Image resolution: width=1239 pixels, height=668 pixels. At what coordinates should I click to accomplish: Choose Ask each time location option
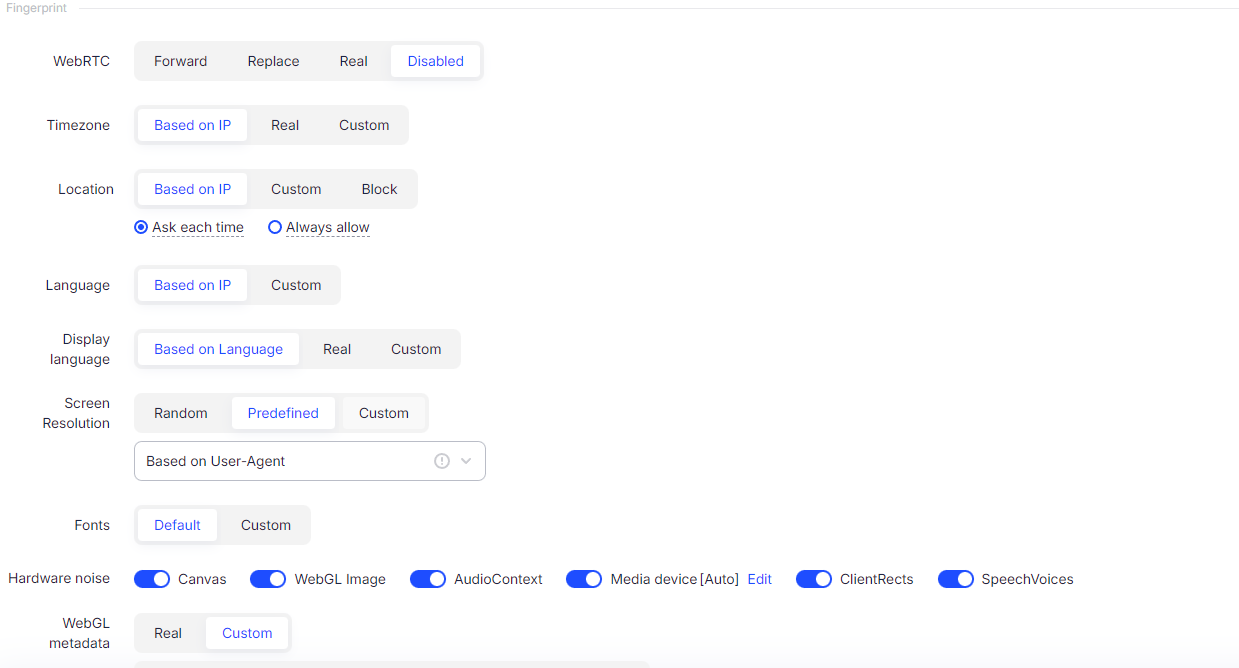pyautogui.click(x=141, y=227)
